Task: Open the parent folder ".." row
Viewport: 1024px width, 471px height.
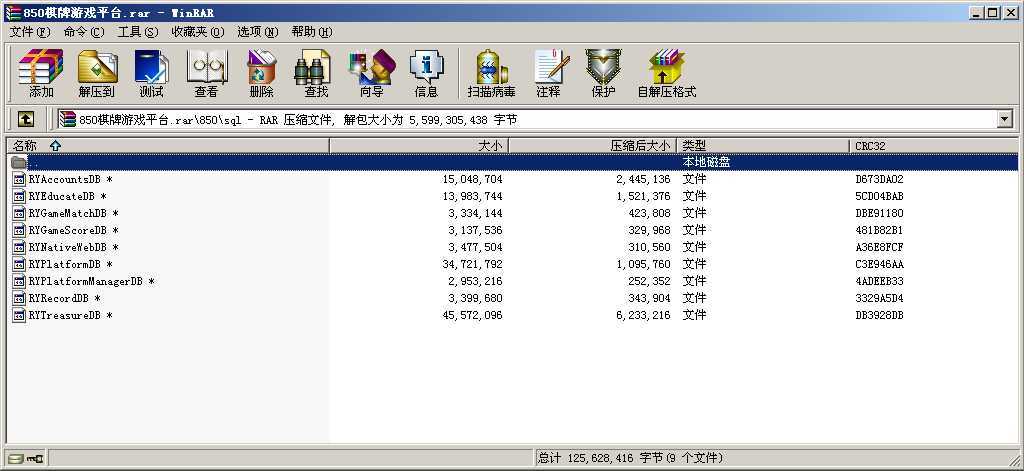Action: 33,162
